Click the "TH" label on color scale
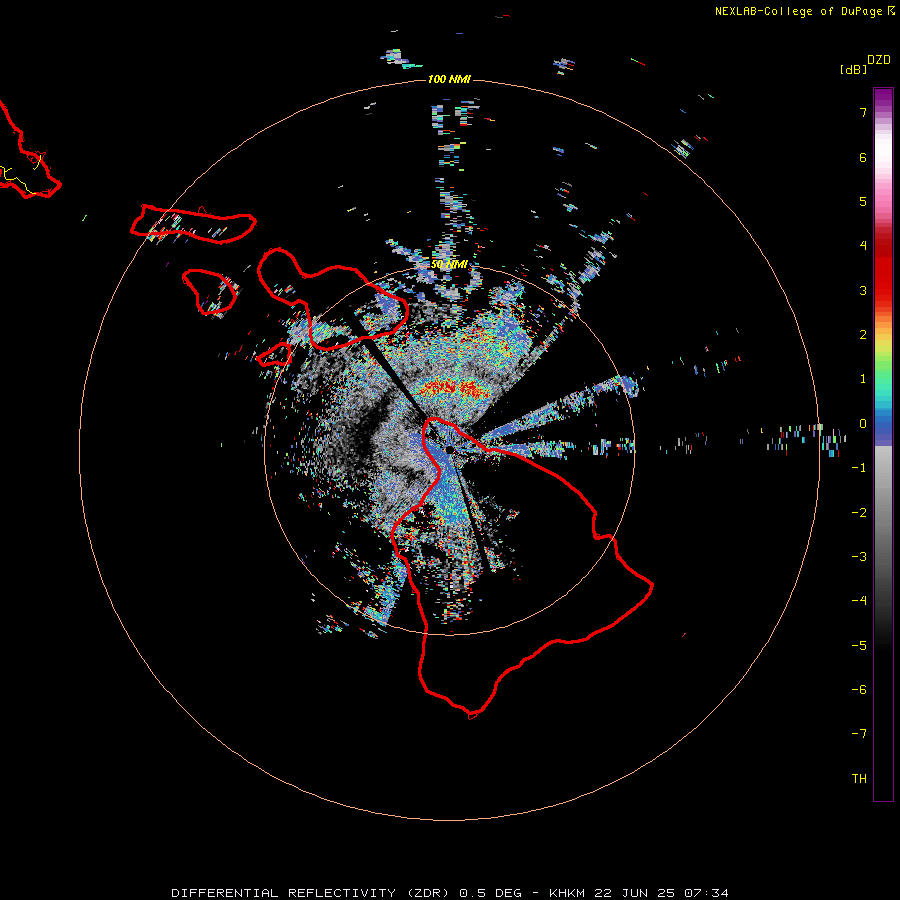The image size is (900, 900). [x=859, y=779]
